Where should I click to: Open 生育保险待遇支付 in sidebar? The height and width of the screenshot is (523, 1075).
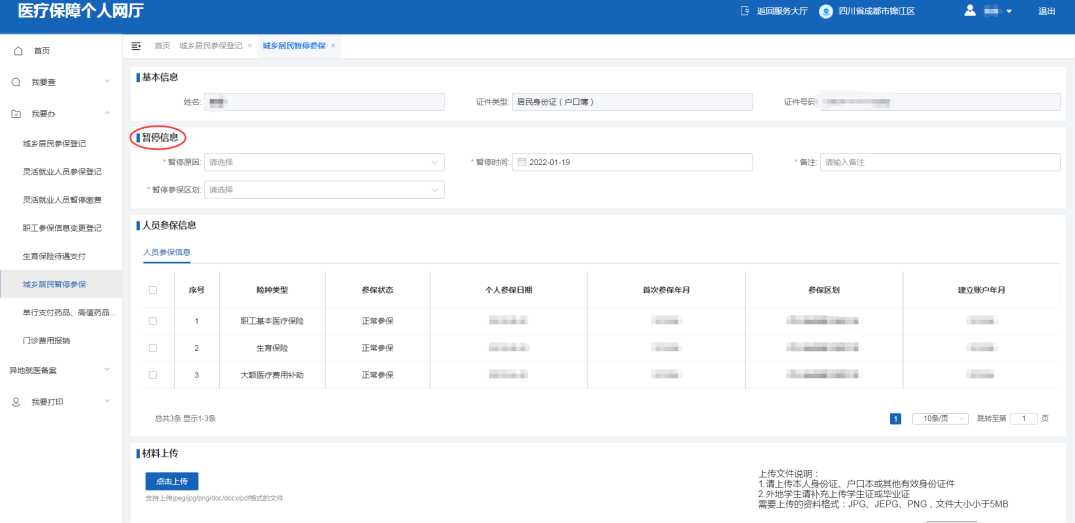(54, 256)
